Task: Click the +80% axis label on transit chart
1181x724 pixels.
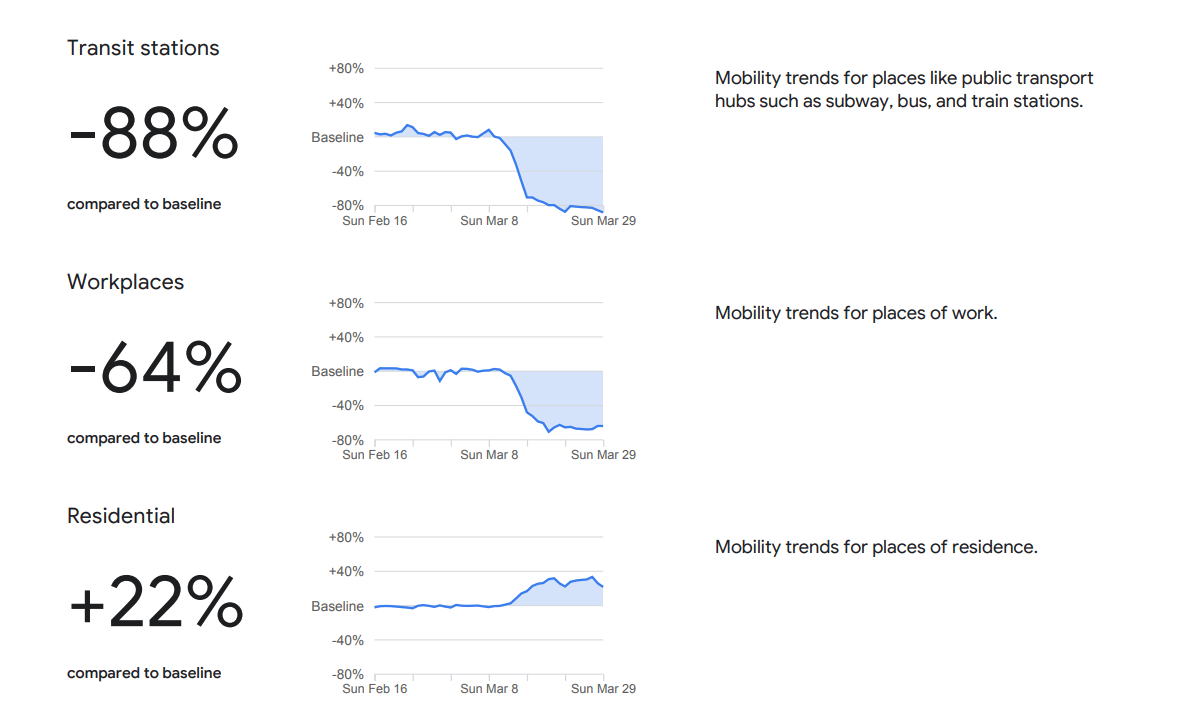Action: [346, 69]
